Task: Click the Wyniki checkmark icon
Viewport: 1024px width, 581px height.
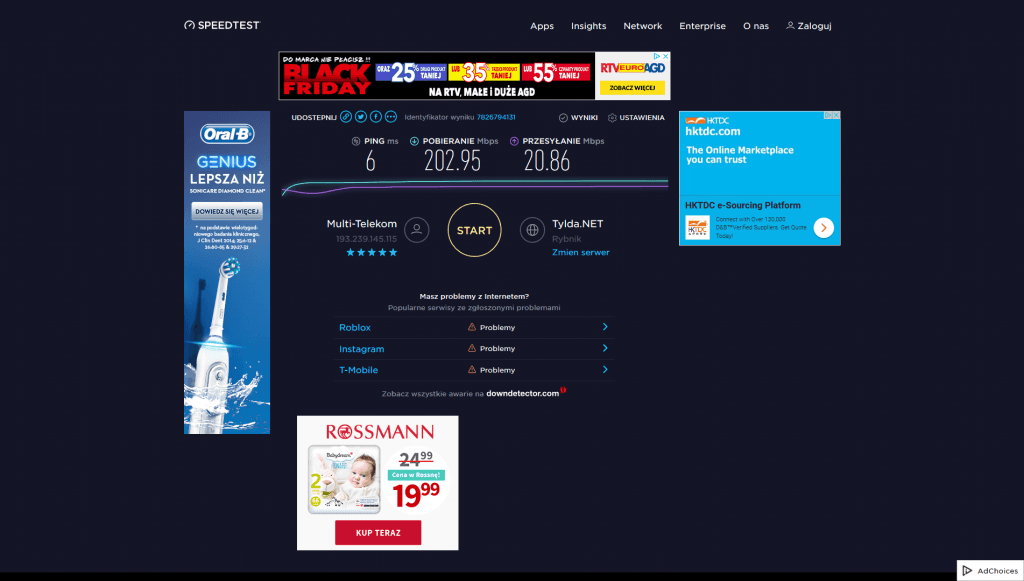Action: [x=563, y=118]
